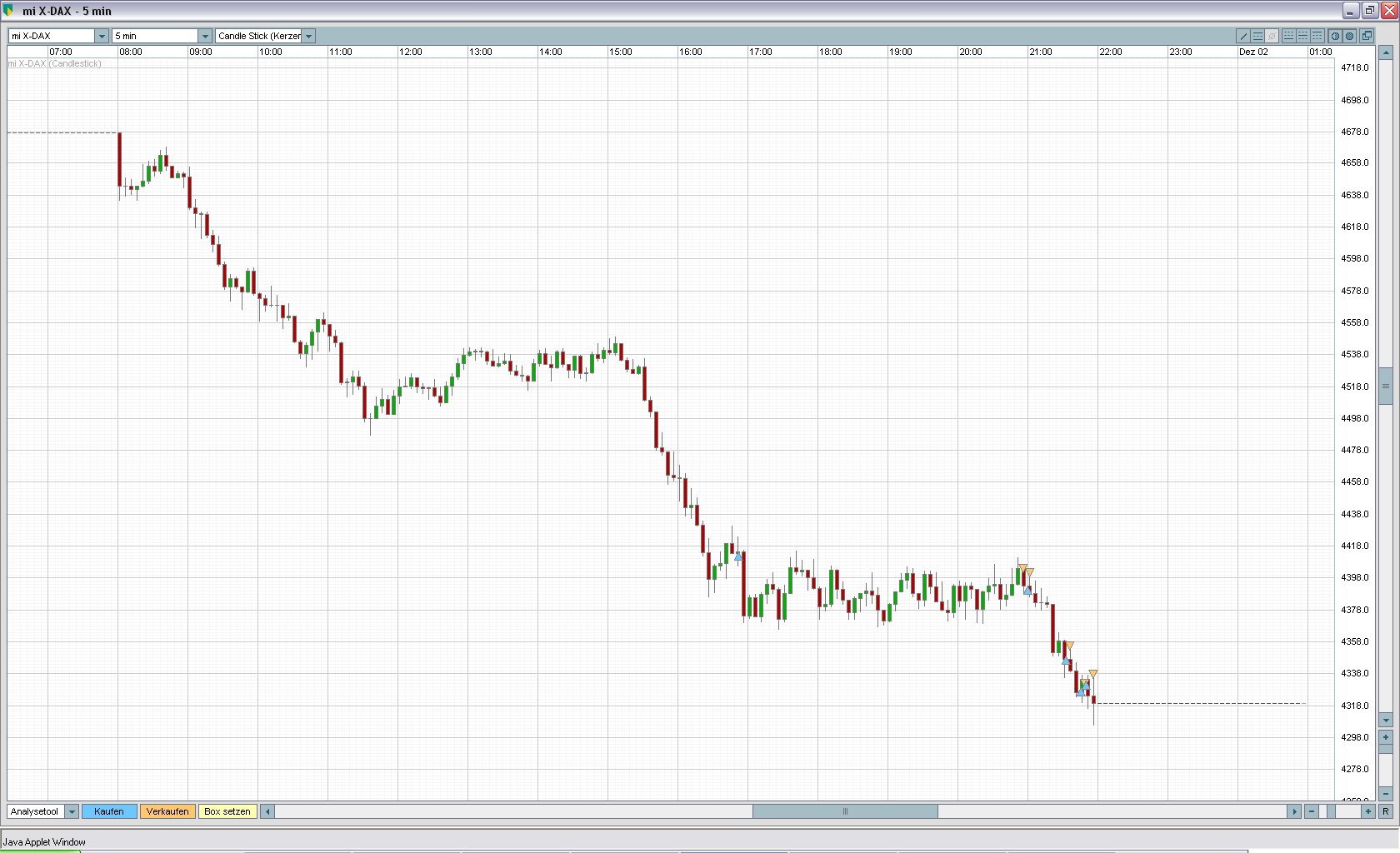Select the trend line drawing tool

pyautogui.click(x=1243, y=36)
